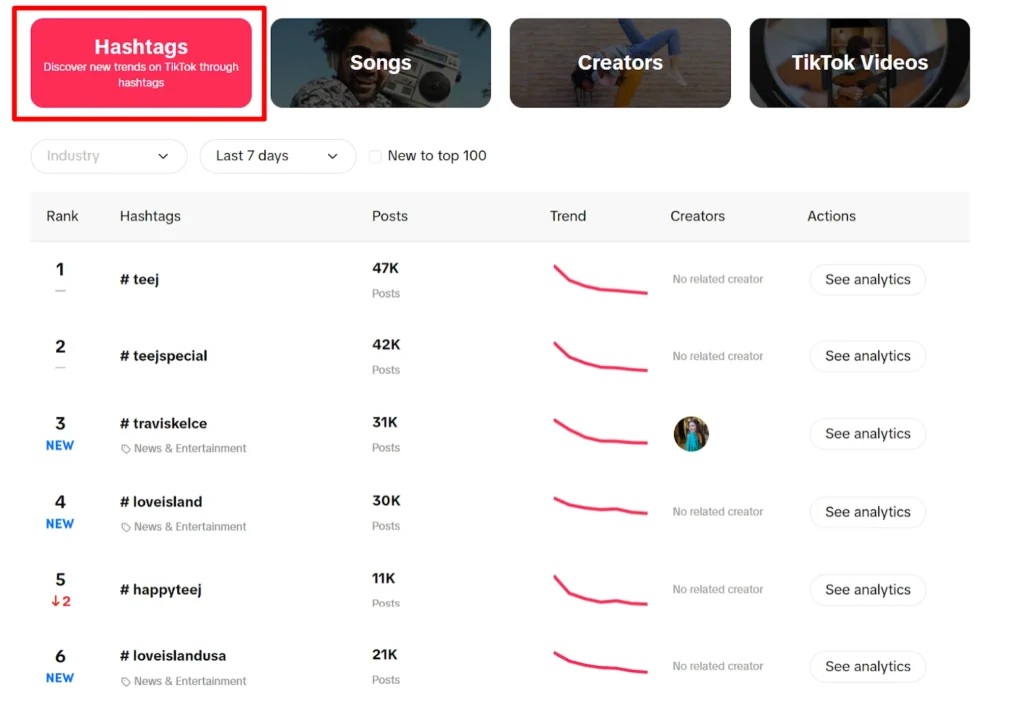See analytics for the teej hashtag
The width and height of the screenshot is (1024, 717).
click(867, 279)
